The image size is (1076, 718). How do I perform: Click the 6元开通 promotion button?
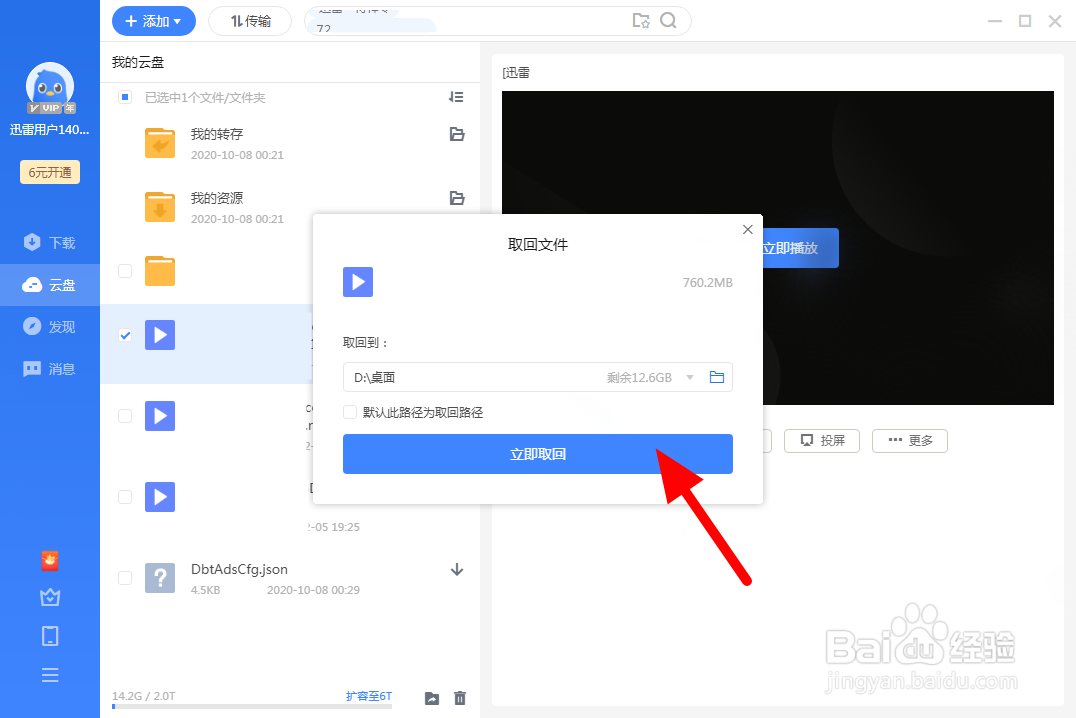click(x=50, y=172)
